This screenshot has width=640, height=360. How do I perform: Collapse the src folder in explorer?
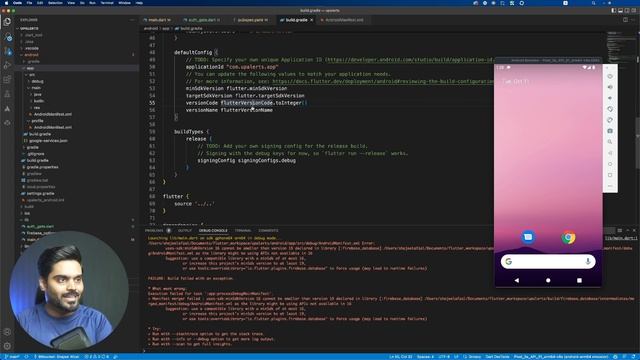32,75
